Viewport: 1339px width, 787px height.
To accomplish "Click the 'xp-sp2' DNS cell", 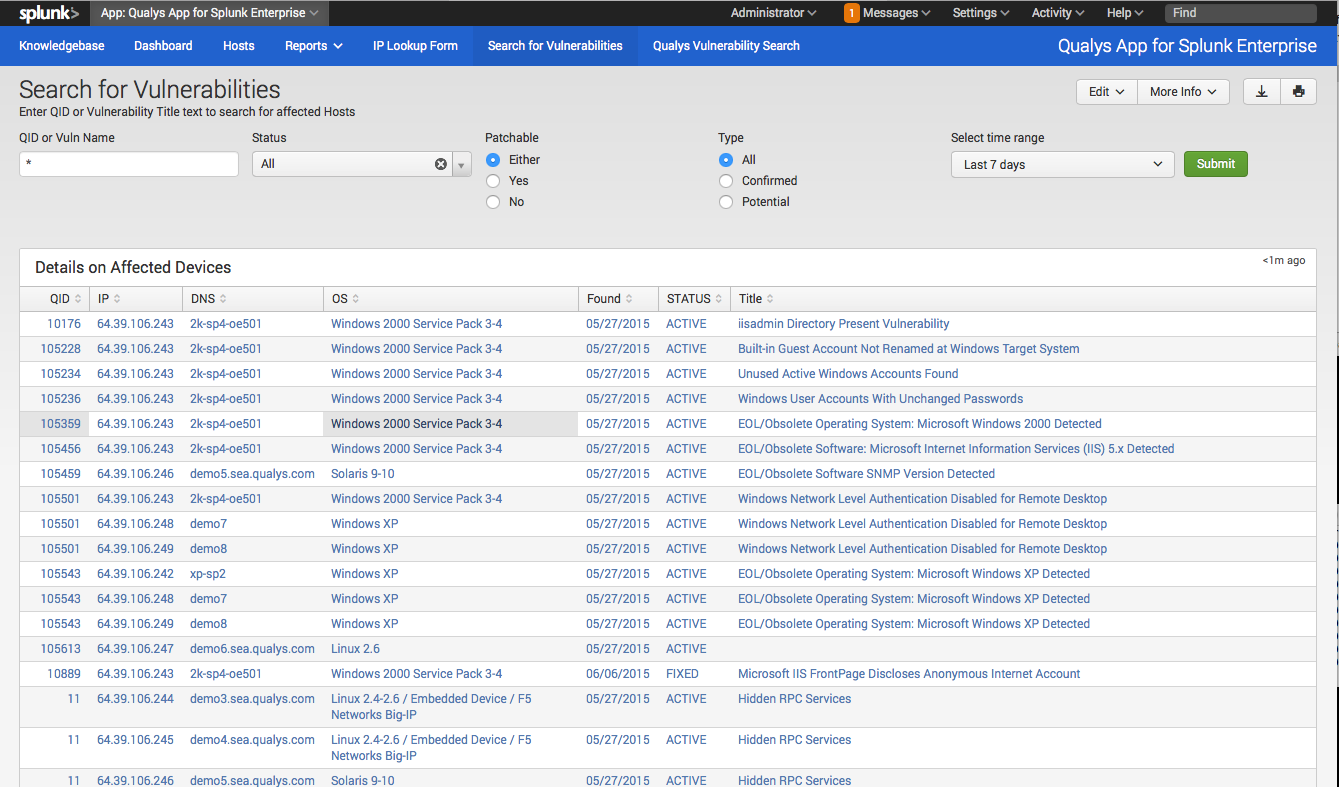I will pyautogui.click(x=208, y=574).
